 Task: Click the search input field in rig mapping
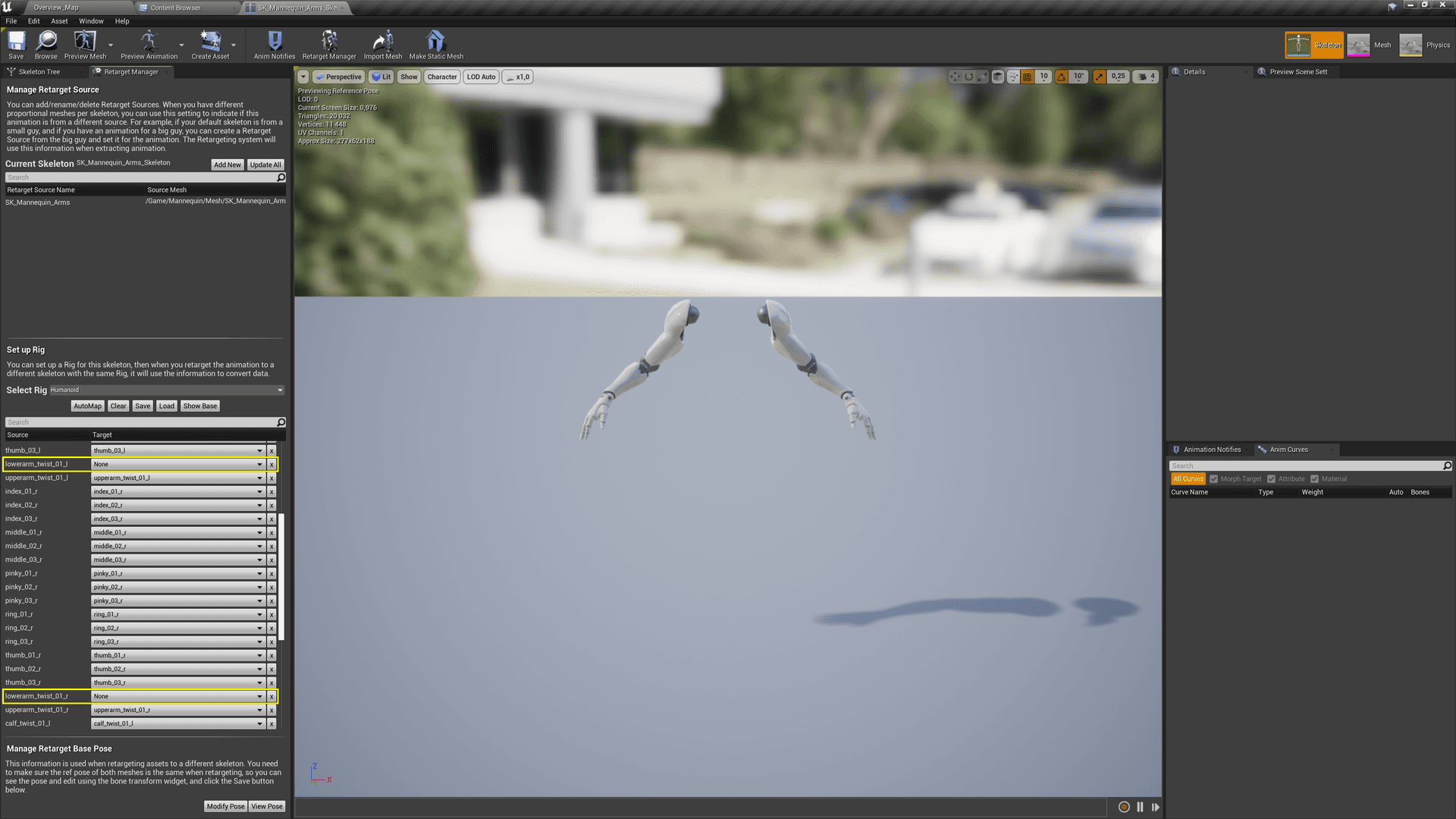point(143,421)
